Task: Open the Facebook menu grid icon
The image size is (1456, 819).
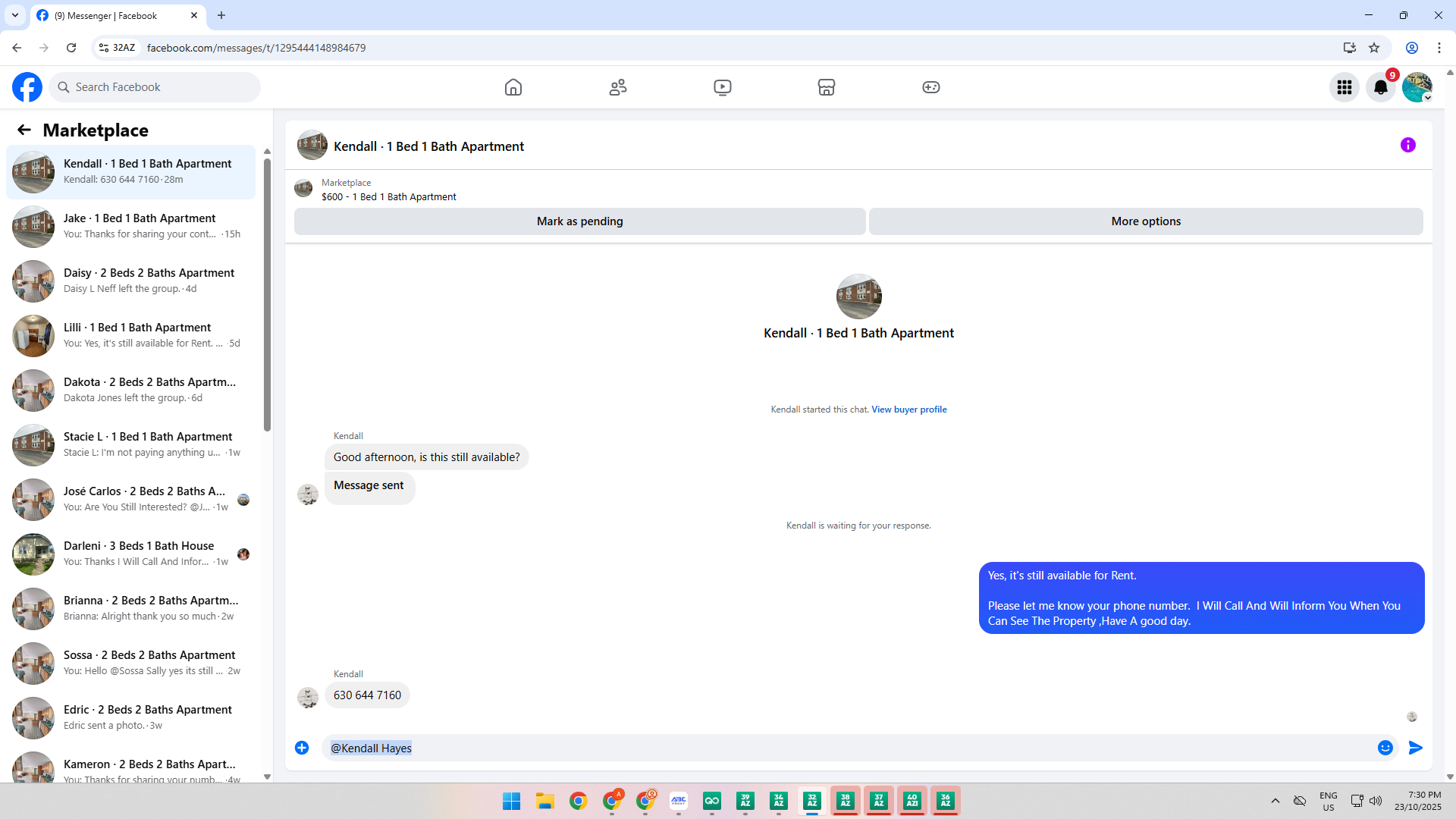Action: (x=1345, y=87)
